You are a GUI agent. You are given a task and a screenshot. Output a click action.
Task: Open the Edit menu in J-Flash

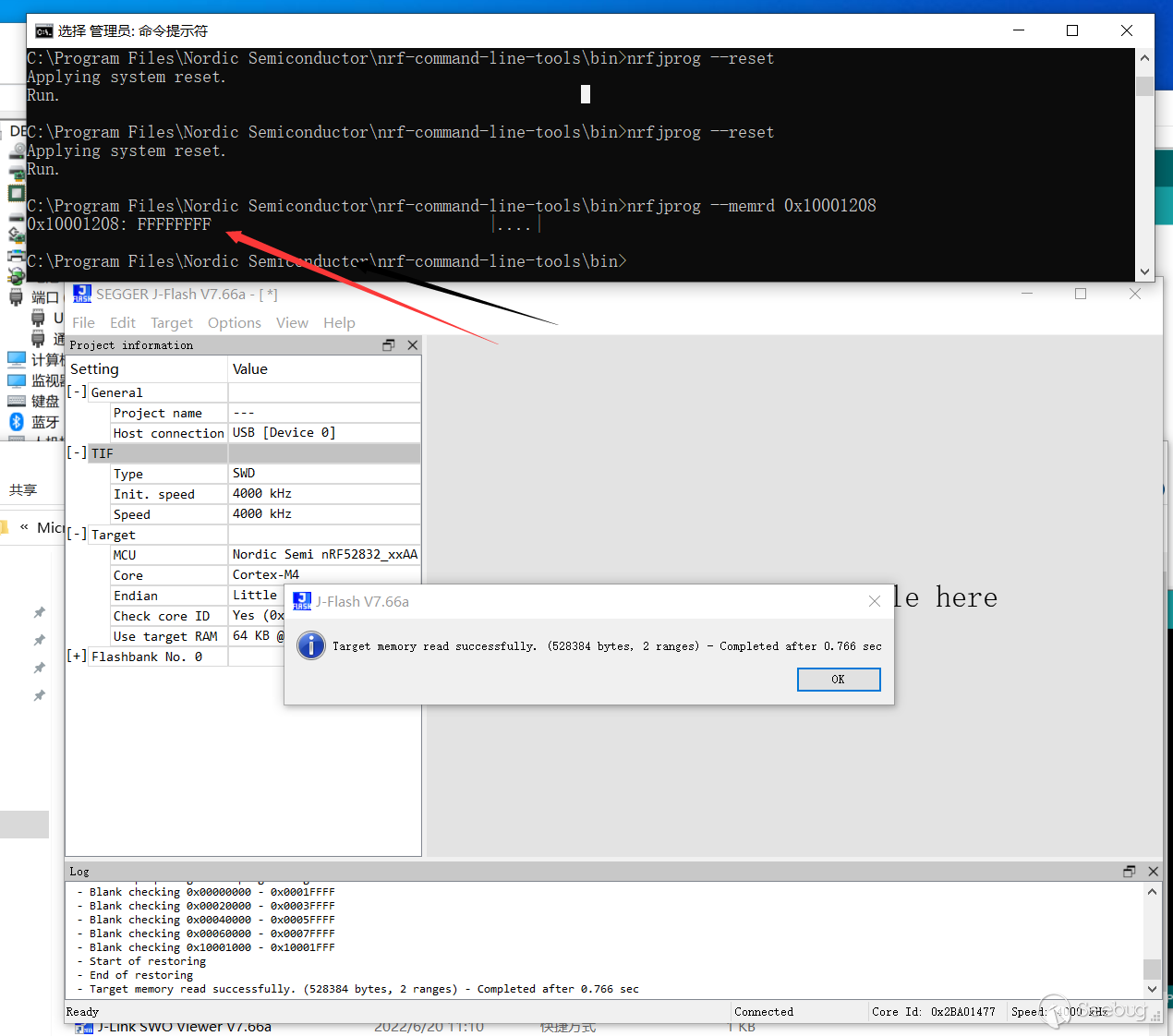click(x=122, y=322)
